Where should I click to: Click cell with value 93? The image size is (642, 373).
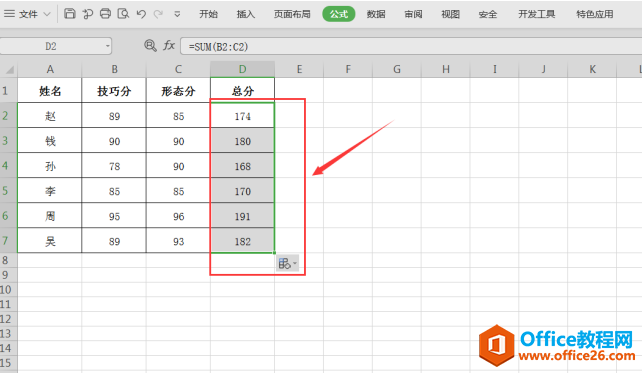coord(178,241)
